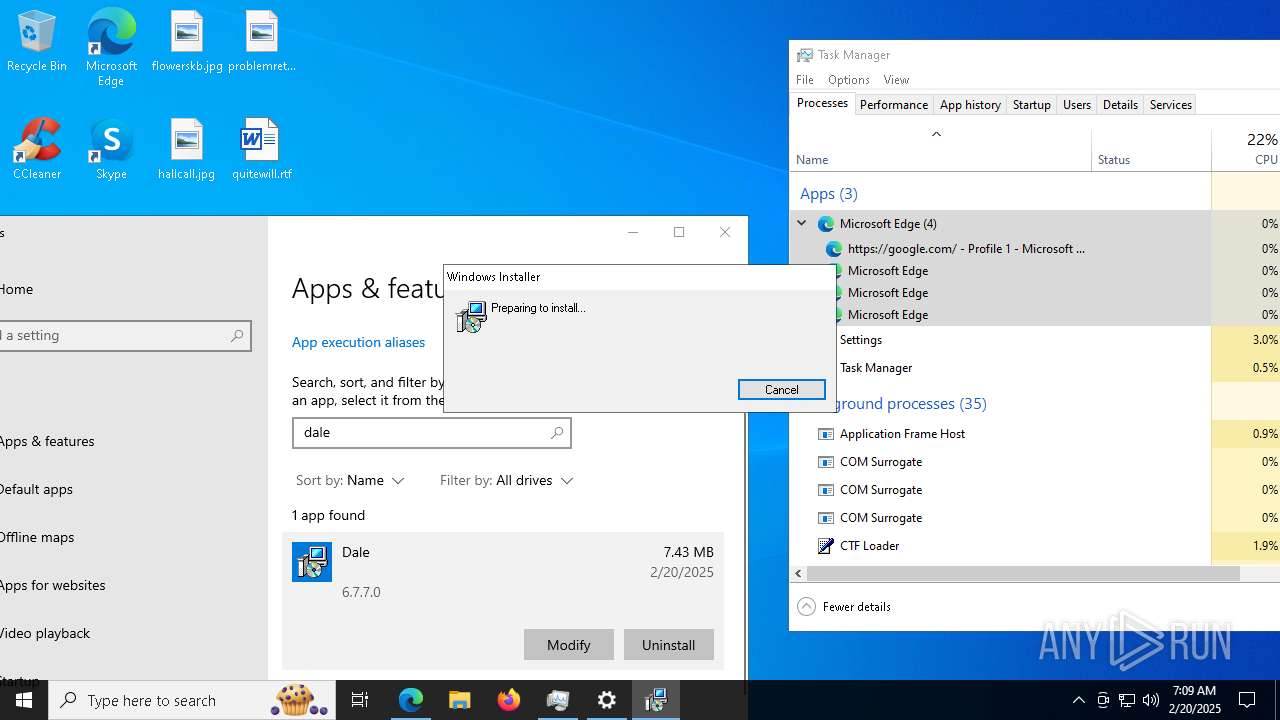Open Task View on the taskbar
The width and height of the screenshot is (1280, 720).
point(360,700)
